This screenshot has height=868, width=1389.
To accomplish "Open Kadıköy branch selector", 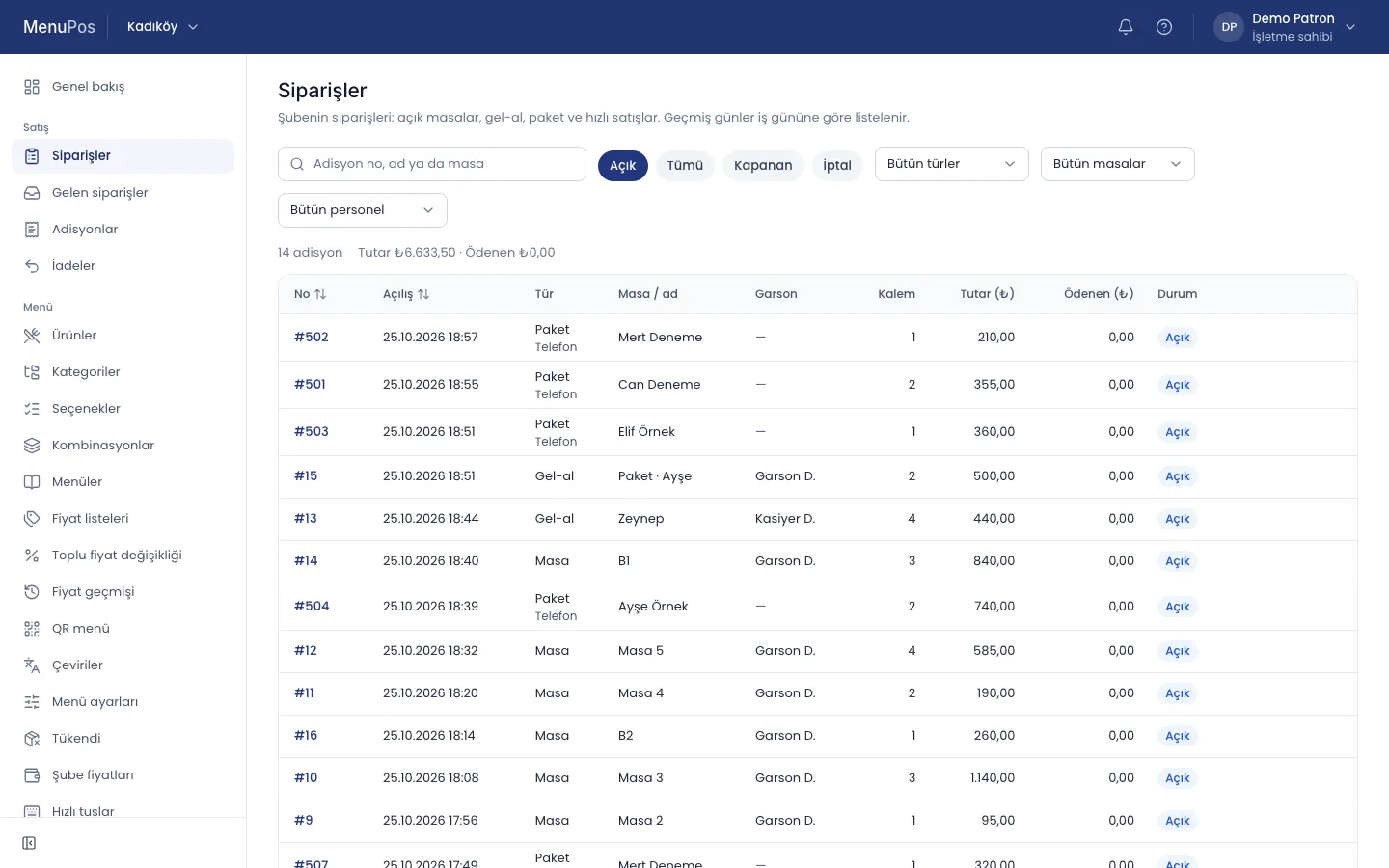I will tap(162, 27).
